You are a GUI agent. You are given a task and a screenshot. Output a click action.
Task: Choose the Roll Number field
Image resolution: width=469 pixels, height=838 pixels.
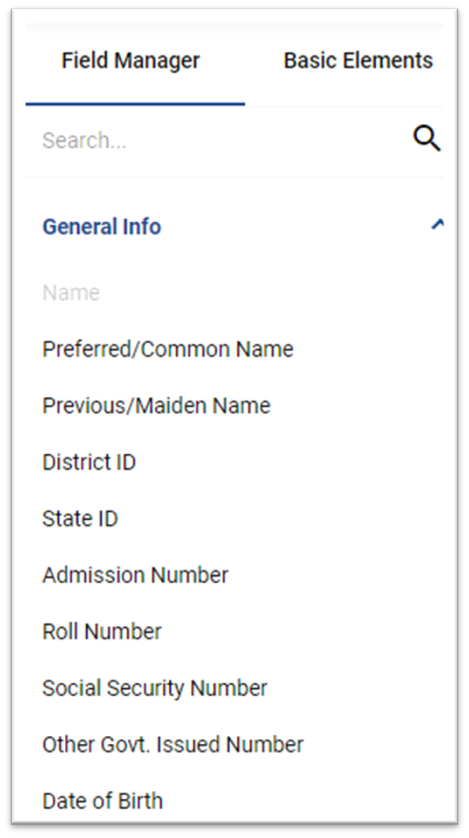tap(101, 632)
